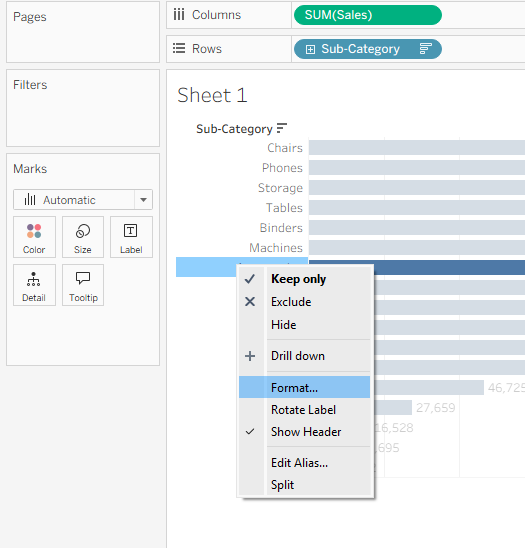Select Rotate Label menu entry

304,410
